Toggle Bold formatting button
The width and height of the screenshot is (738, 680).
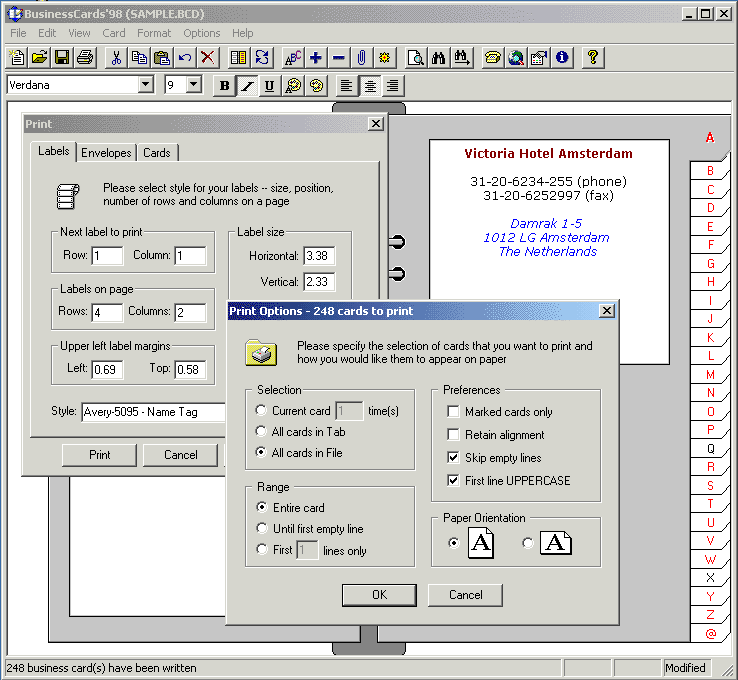coord(225,86)
